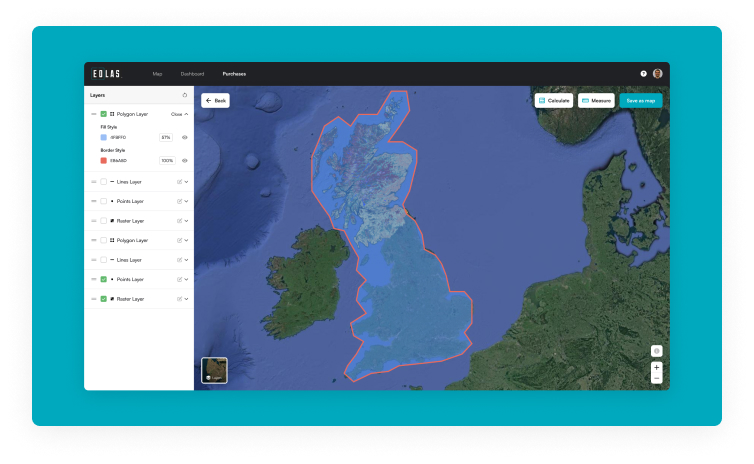
Task: Click drag handle of checked Raster Layer
Action: point(94,299)
